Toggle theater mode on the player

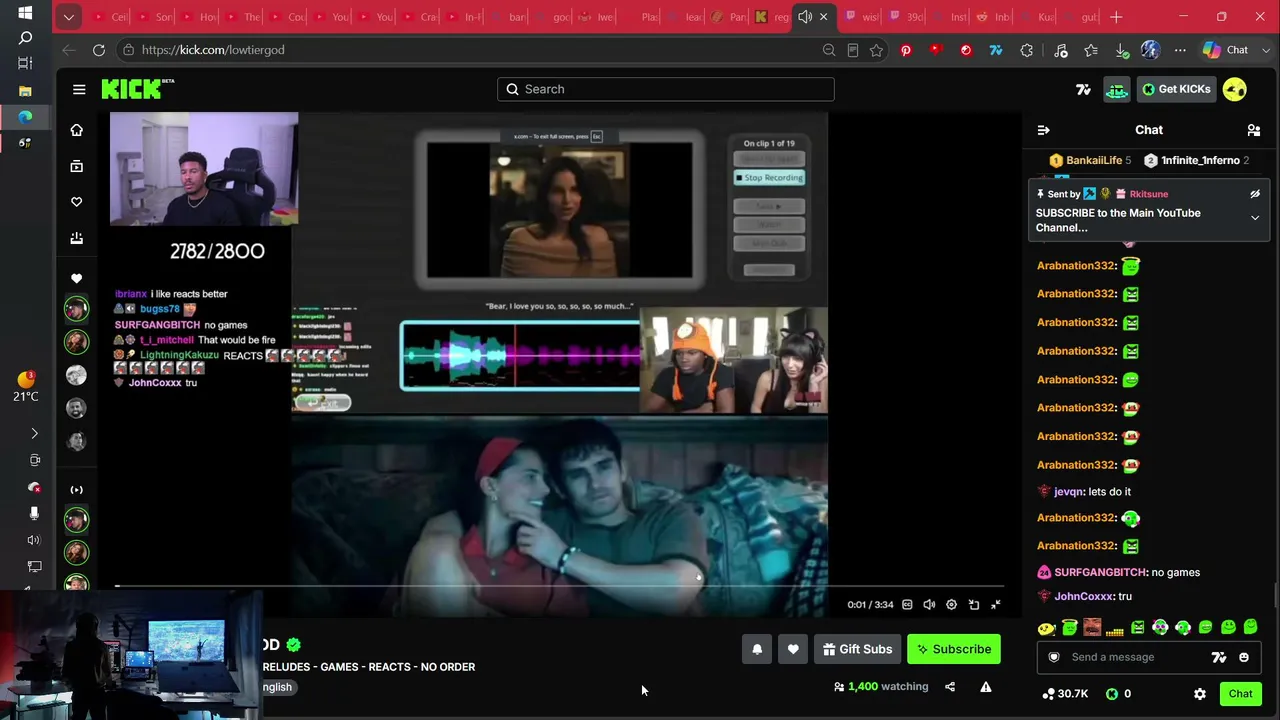[x=973, y=604]
